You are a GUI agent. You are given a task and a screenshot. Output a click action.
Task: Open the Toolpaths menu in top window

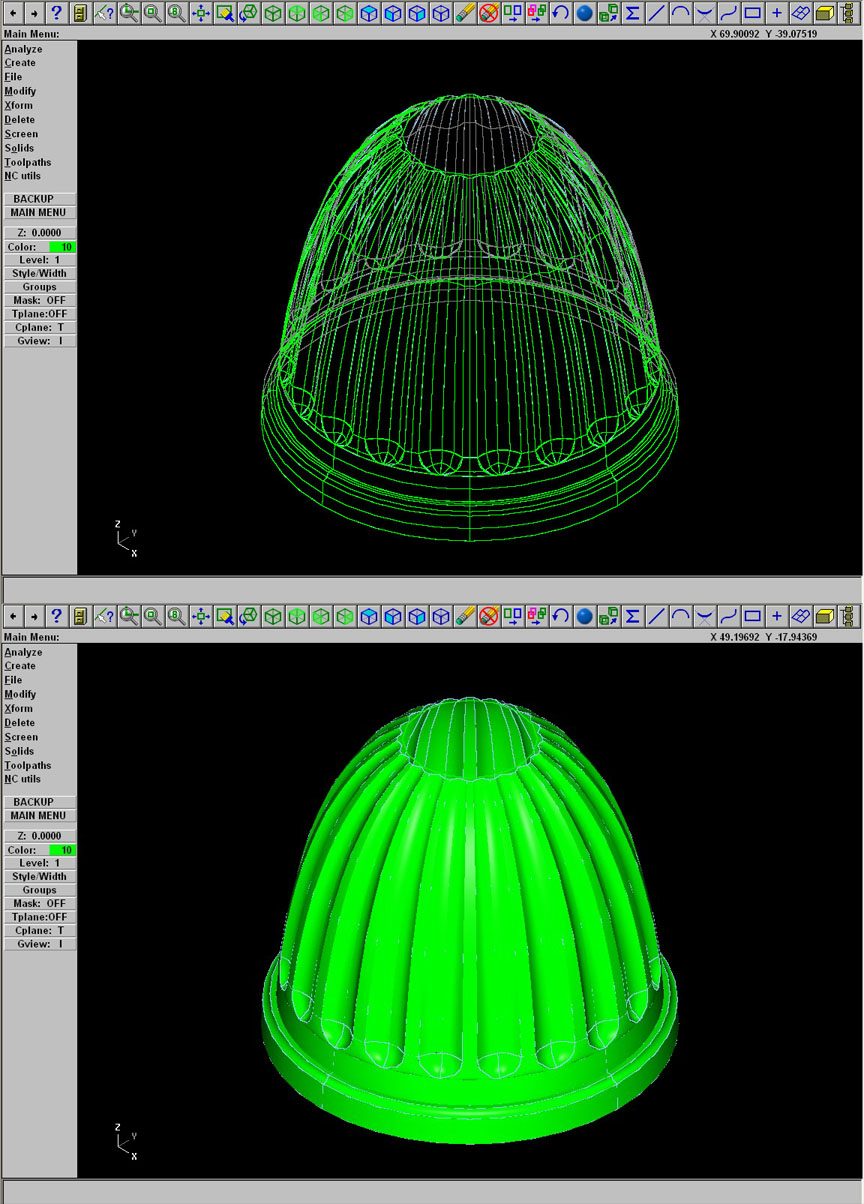click(28, 162)
